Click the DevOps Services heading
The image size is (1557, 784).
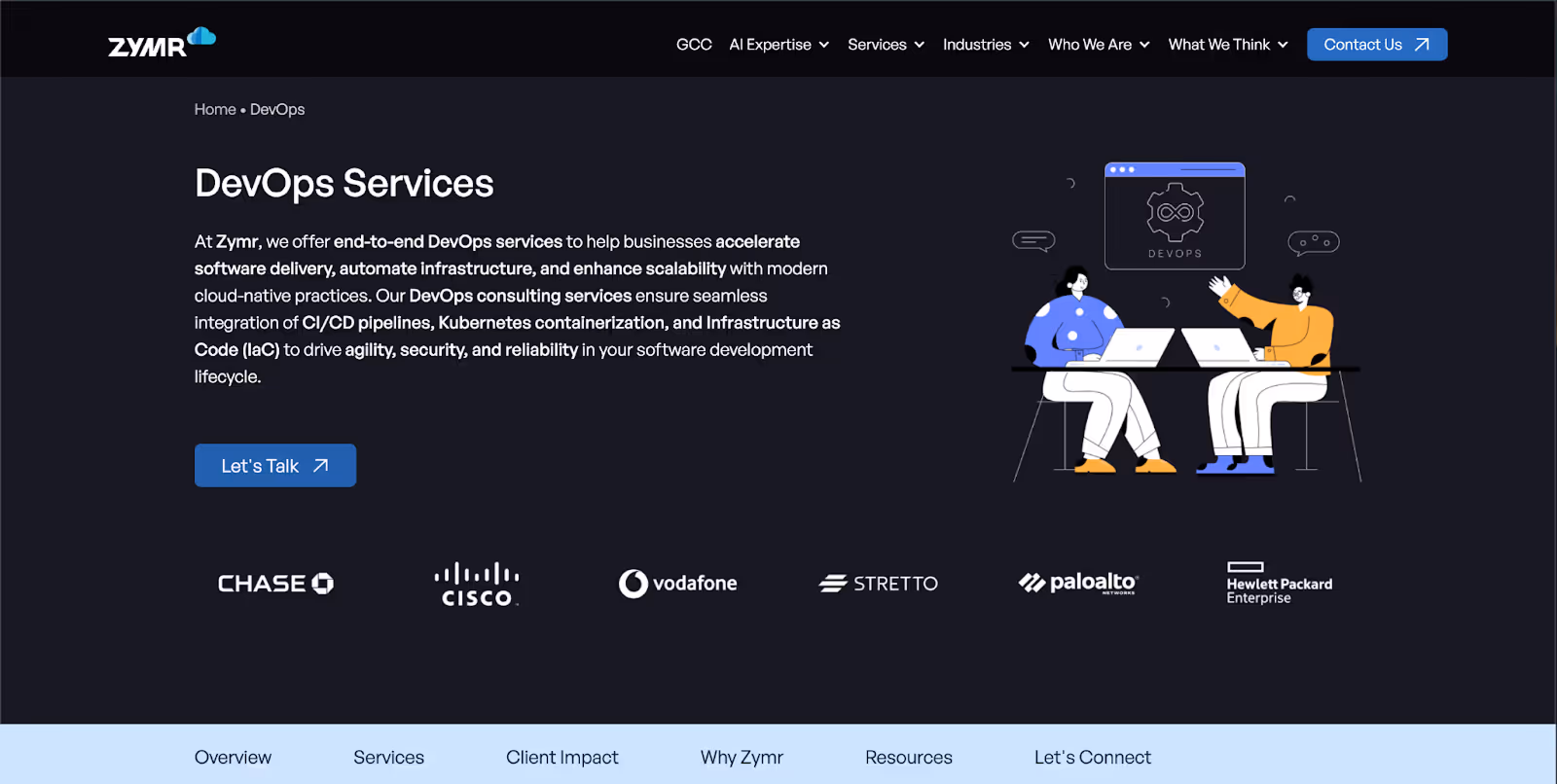(344, 184)
